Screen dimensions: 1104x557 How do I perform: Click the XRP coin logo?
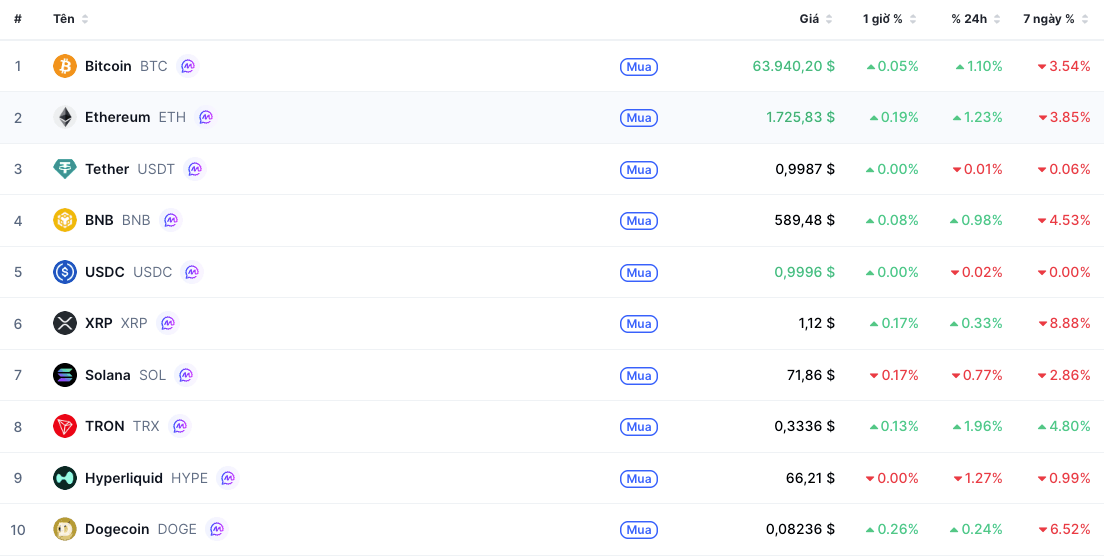click(x=65, y=323)
